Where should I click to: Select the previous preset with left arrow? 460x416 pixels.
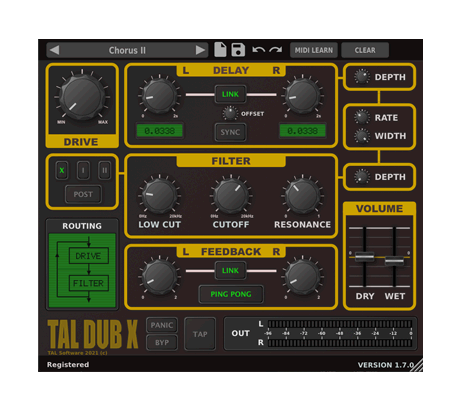pyautogui.click(x=54, y=50)
